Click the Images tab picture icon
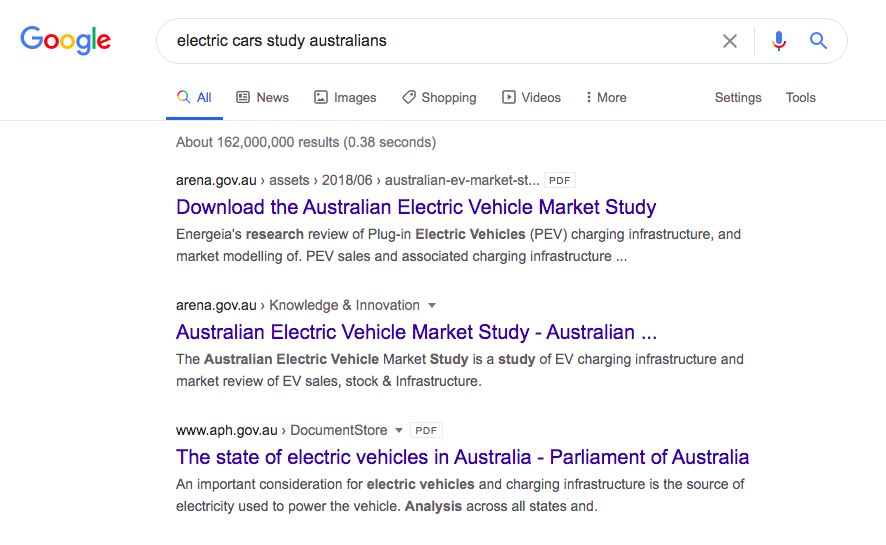Viewport: 886px width, 545px height. tap(320, 97)
